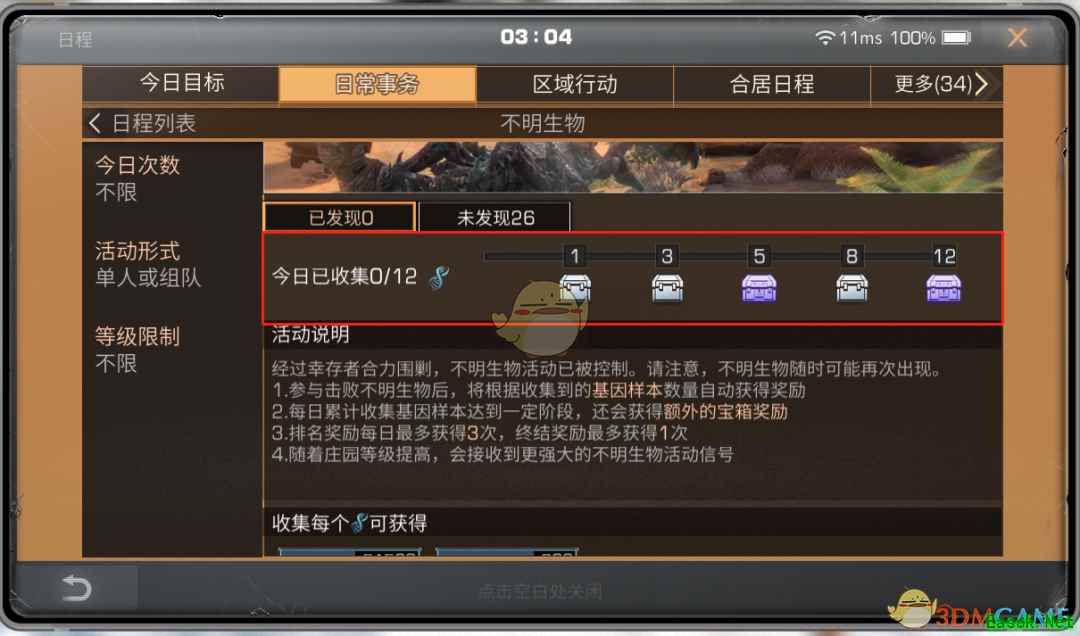Open the purple chest under milestone 12
The width and height of the screenshot is (1080, 636).
944,288
